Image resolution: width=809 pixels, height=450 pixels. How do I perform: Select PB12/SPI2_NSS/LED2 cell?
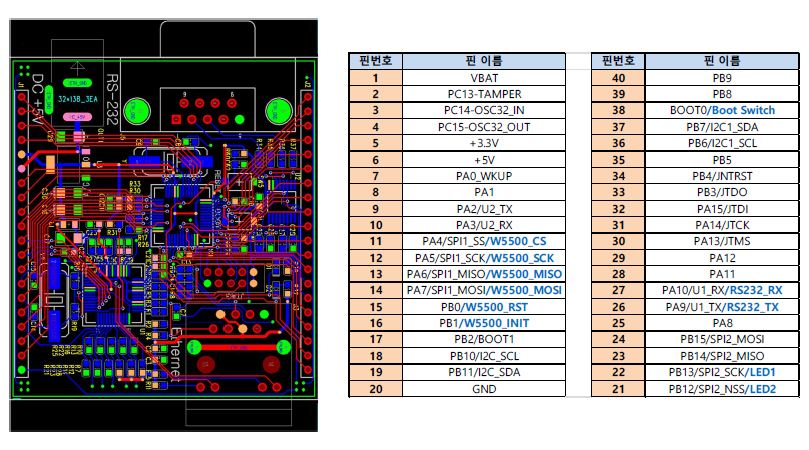tap(722, 389)
